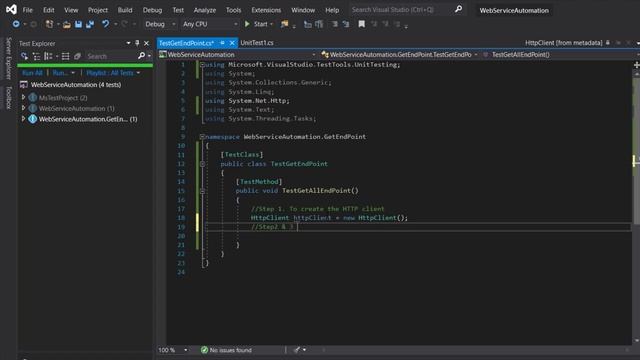Click the list/columns icon in Test Explorer
This screenshot has height=360, width=640.
point(65,56)
